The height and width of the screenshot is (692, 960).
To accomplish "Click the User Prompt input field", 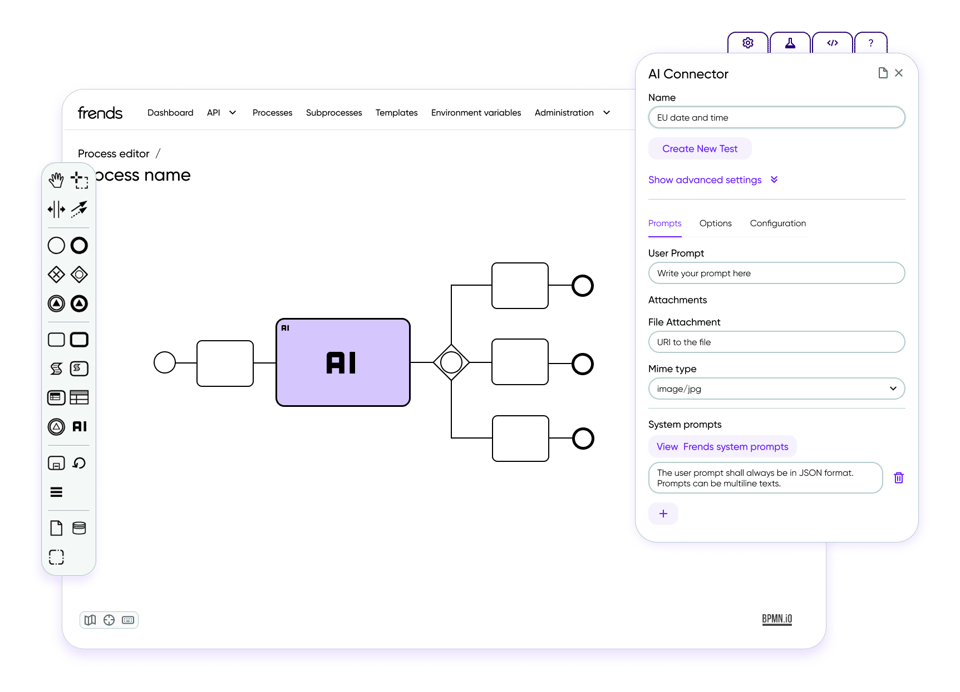I will click(x=776, y=273).
